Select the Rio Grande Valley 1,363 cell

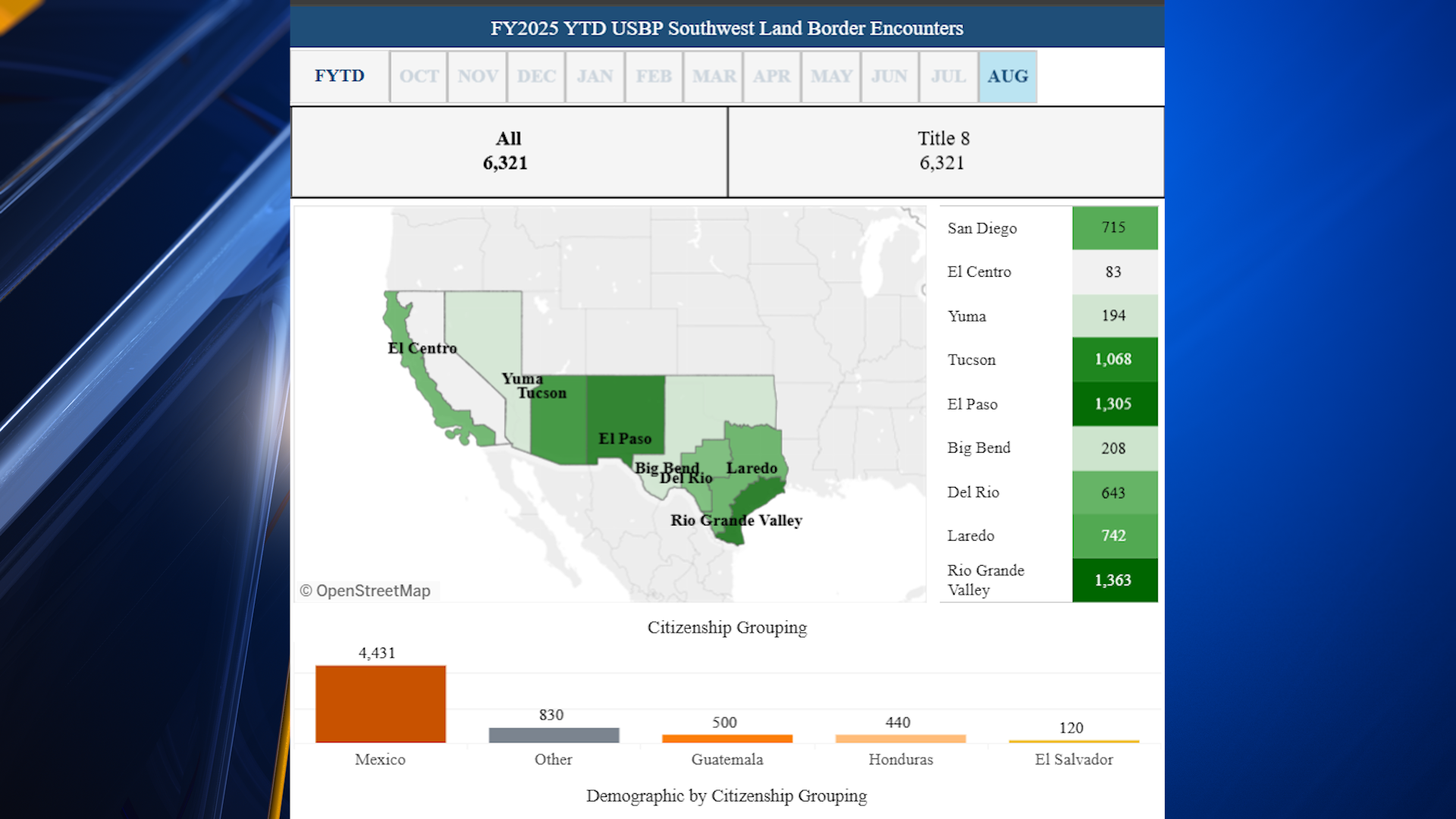1114,580
